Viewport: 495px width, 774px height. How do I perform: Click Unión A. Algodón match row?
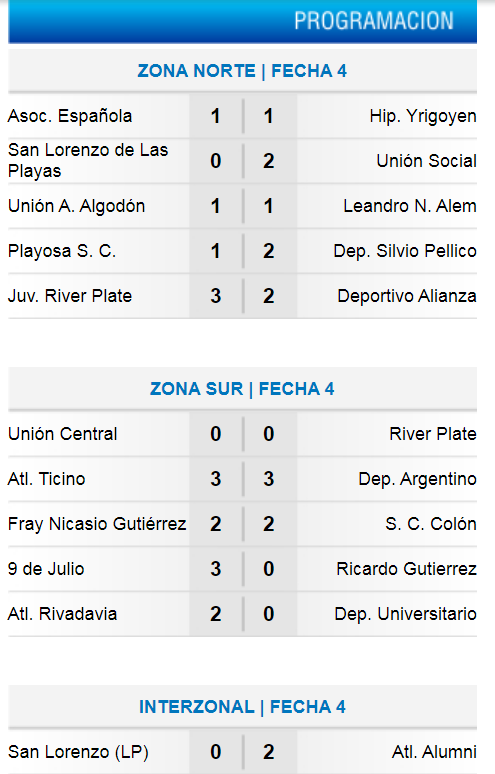click(x=242, y=206)
